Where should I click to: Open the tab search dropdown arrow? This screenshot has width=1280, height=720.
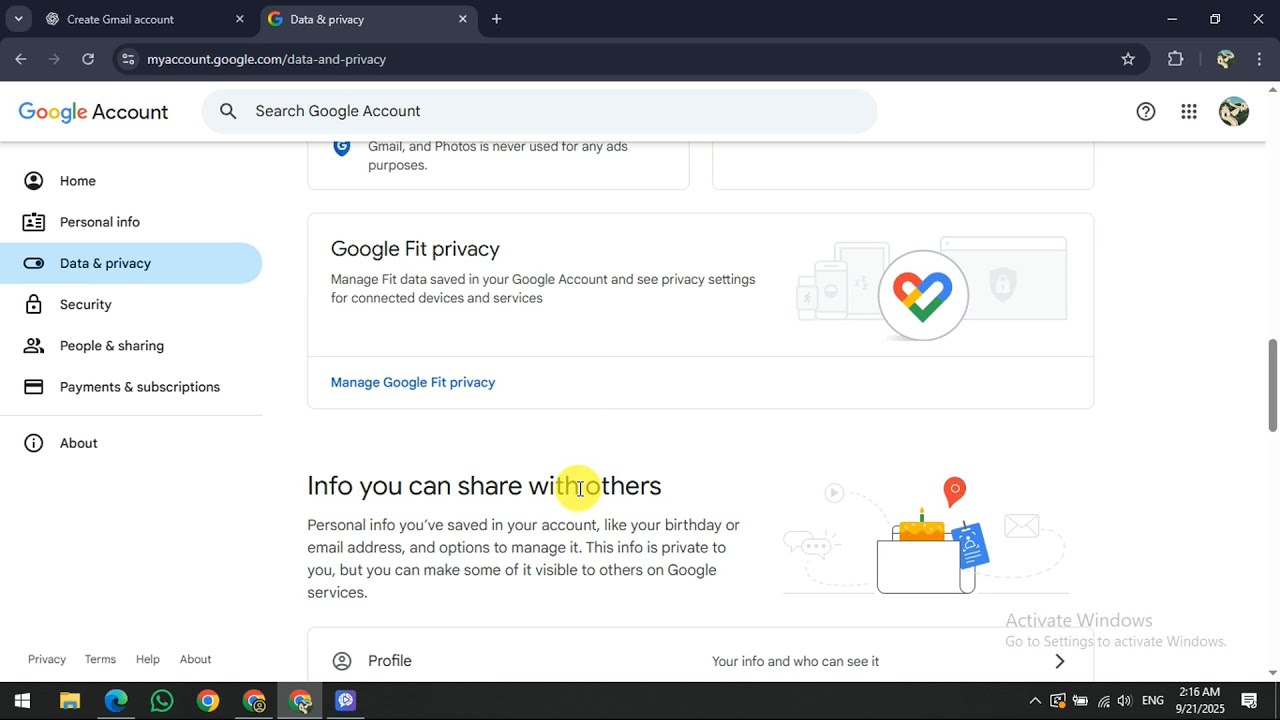tap(18, 19)
